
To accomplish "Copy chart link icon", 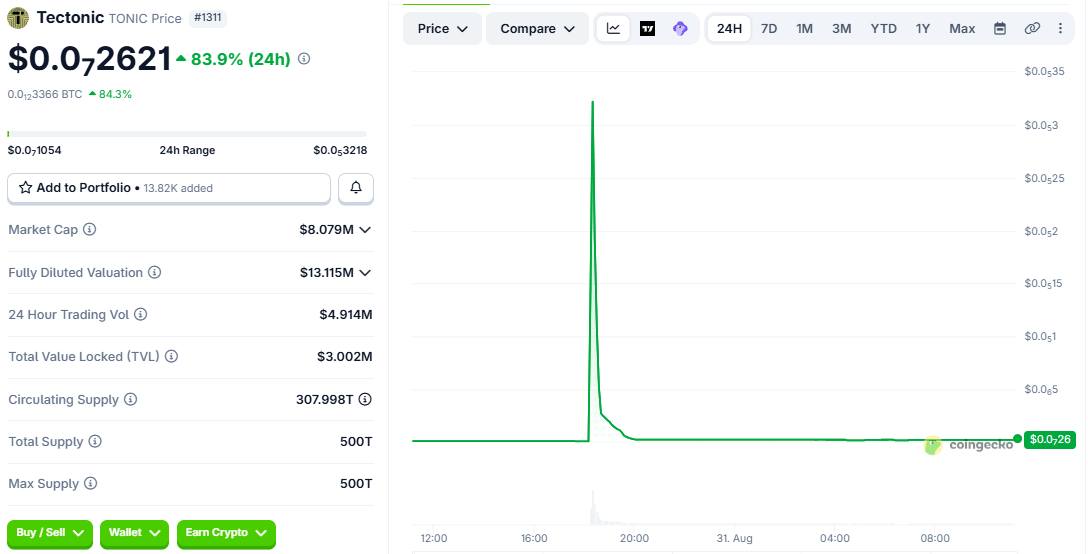I will [1032, 28].
